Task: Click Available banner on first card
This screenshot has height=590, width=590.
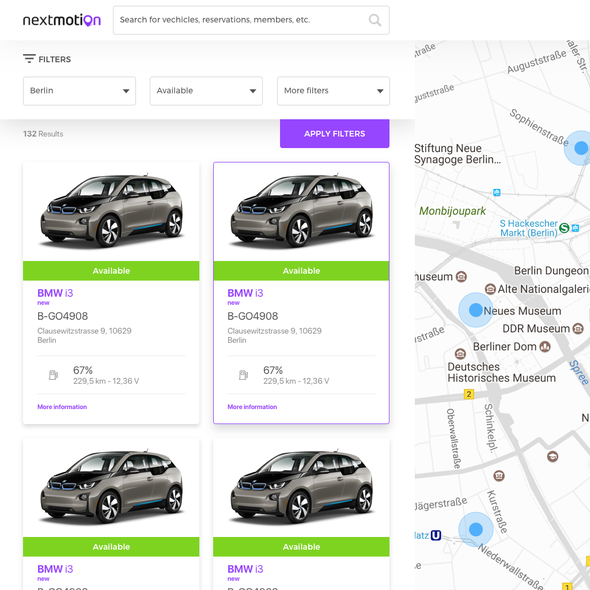Action: point(111,271)
